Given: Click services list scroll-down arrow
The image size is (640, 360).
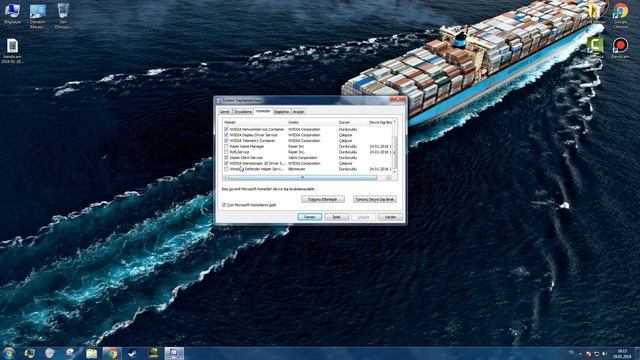Looking at the screenshot, I should [x=395, y=172].
